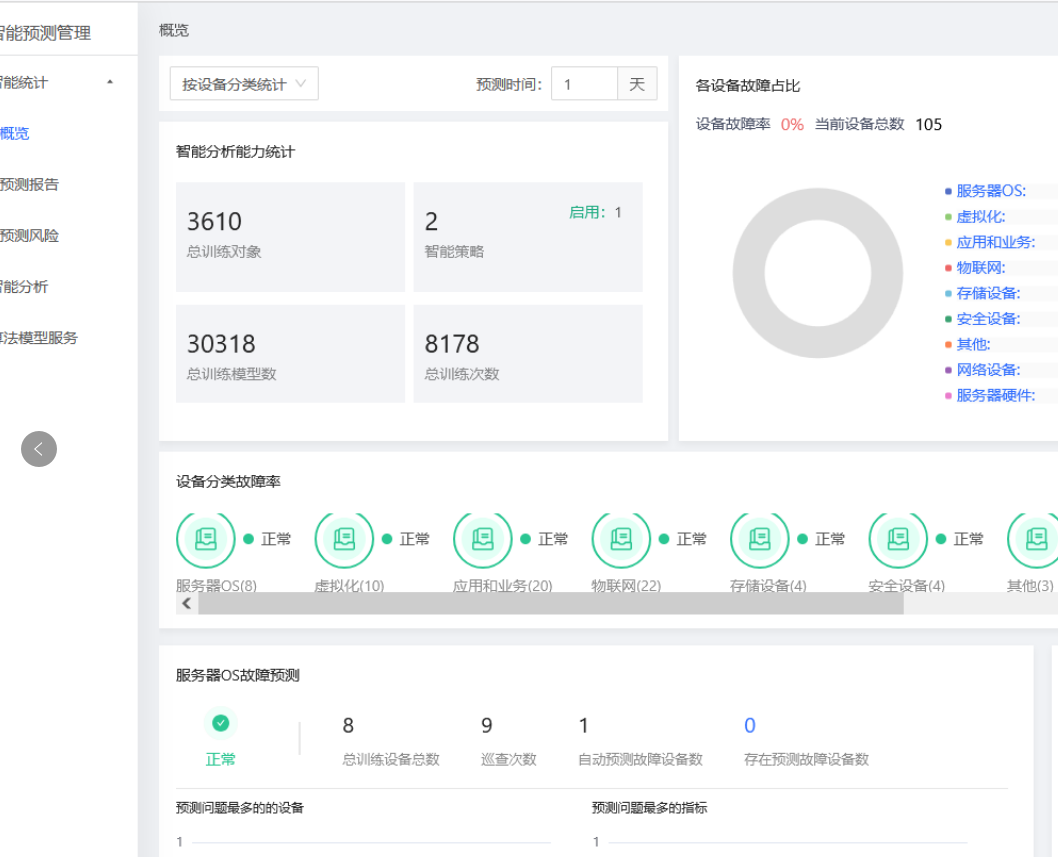Click the 物联网 device category icon
The image size is (1058, 857).
click(x=621, y=538)
